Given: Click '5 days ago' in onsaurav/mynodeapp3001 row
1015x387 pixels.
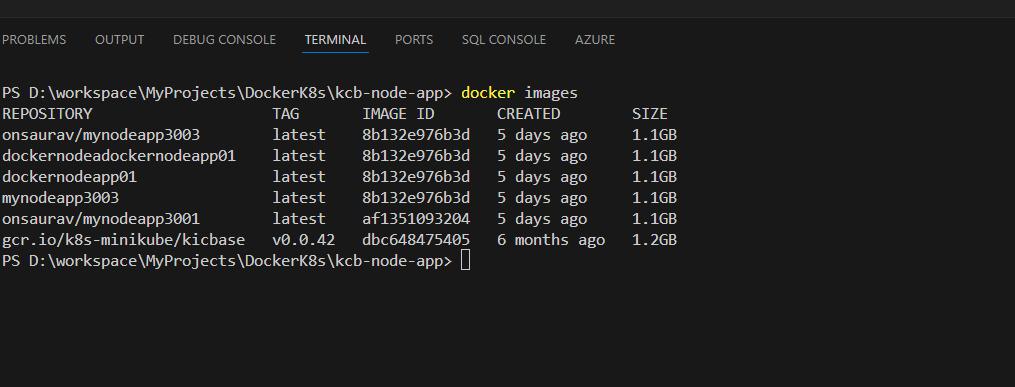Looking at the screenshot, I should click(x=542, y=219).
